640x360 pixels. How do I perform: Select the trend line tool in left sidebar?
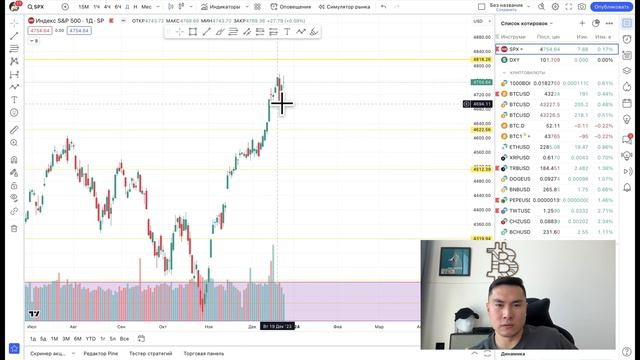coord(14,36)
